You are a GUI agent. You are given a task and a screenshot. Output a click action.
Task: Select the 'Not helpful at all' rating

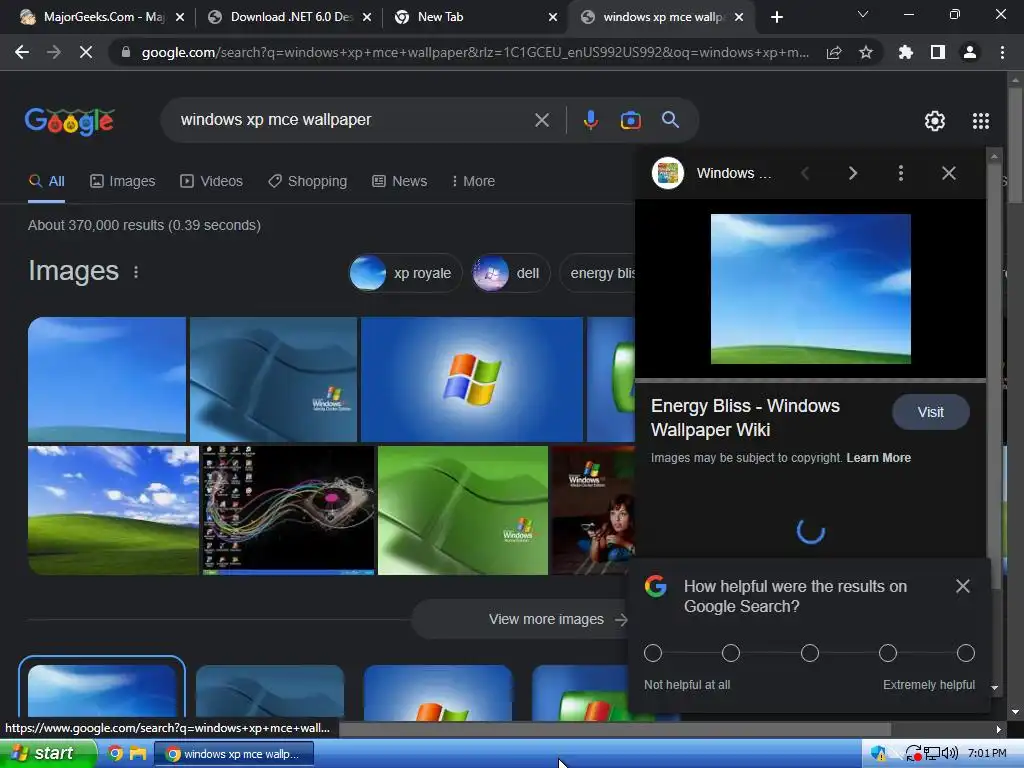pyautogui.click(x=652, y=653)
